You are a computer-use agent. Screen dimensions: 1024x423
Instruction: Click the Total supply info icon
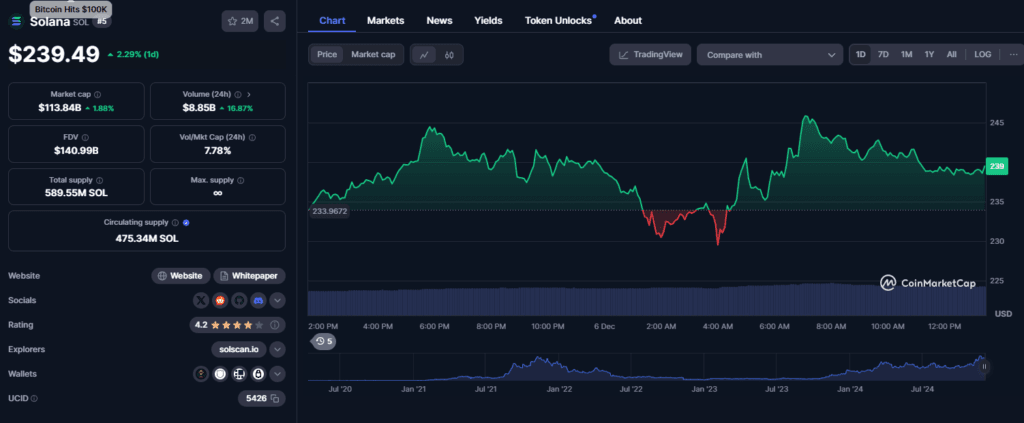[99, 180]
